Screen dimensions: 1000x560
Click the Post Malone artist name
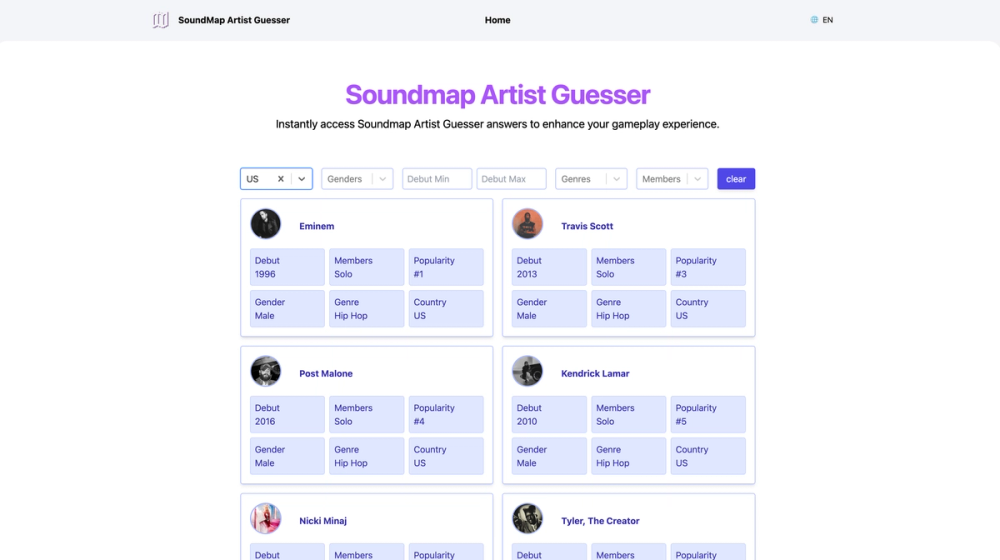tap(326, 374)
